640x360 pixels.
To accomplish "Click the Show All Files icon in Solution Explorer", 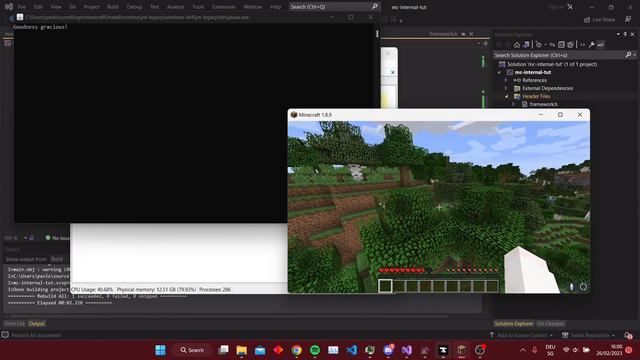I will coord(570,45).
